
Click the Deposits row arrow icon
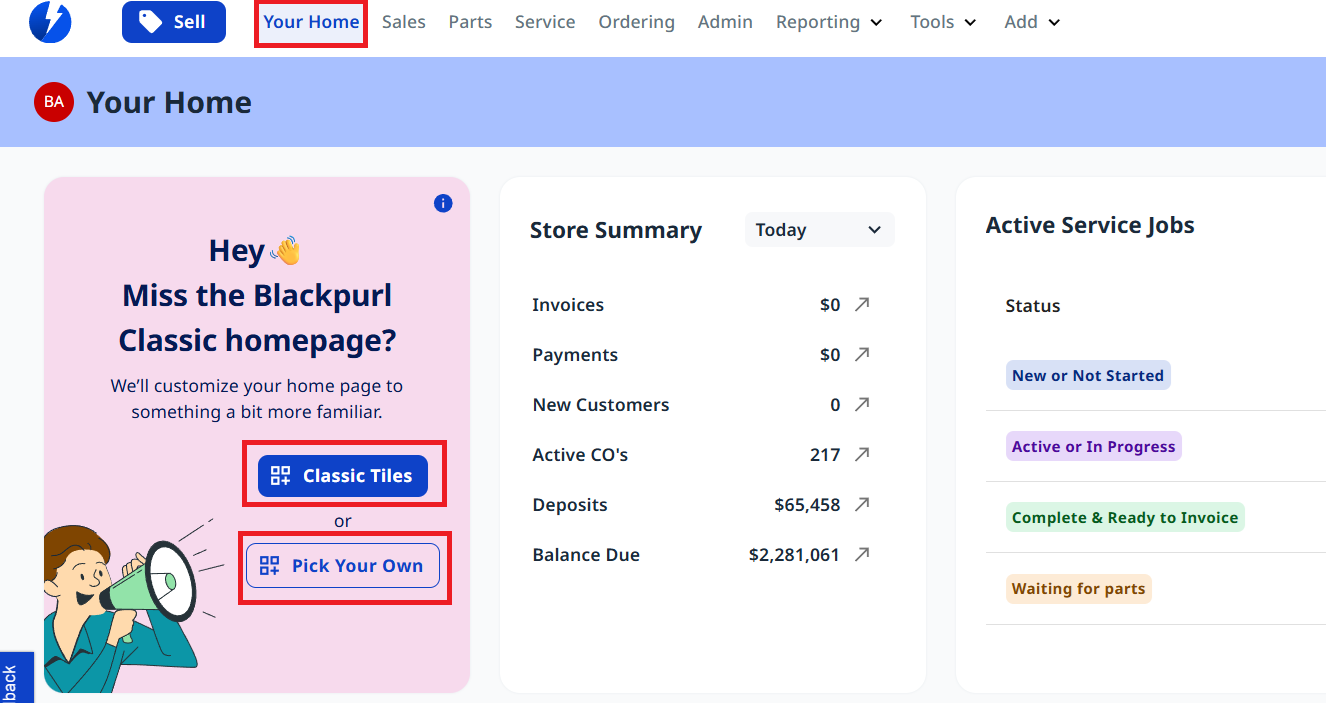862,504
